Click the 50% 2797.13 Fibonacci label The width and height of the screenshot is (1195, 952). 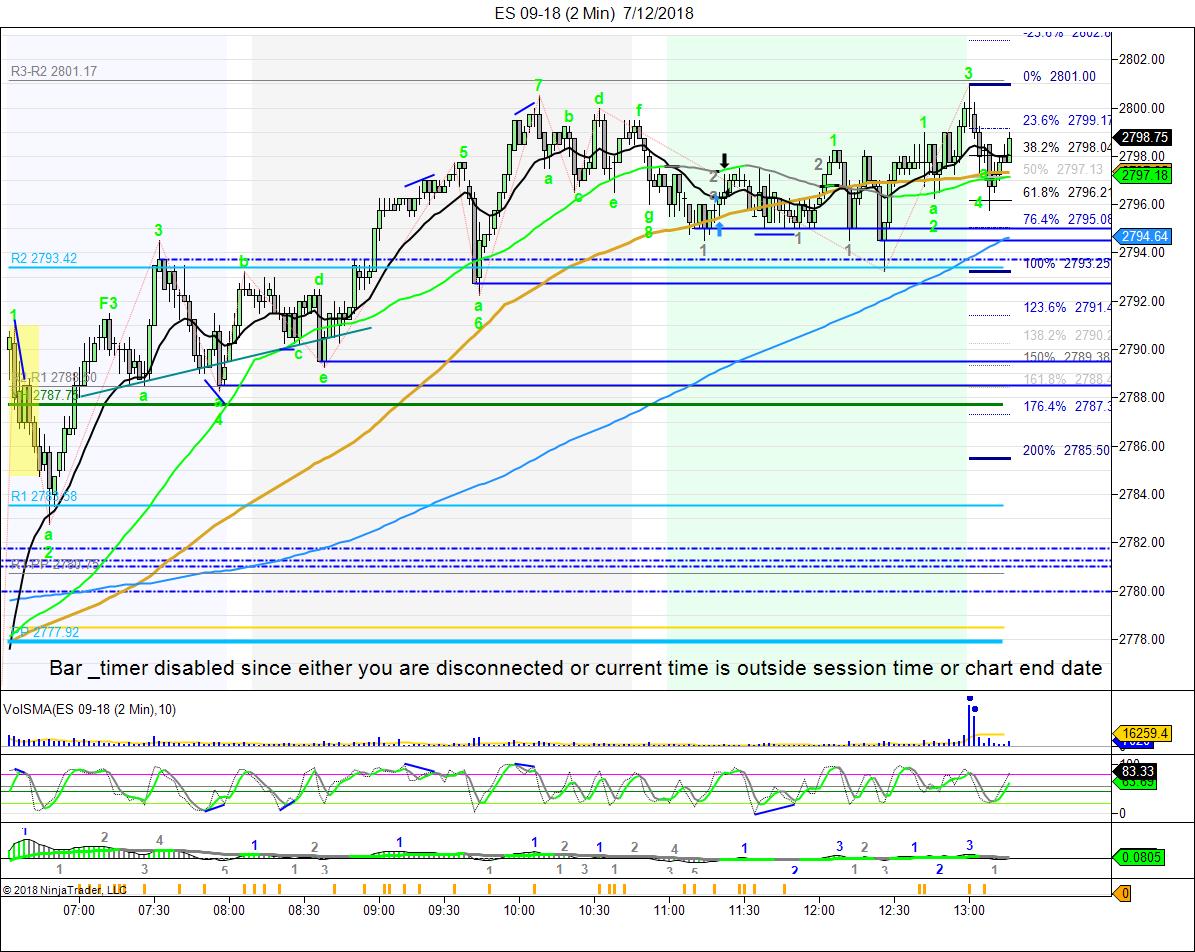(1063, 169)
